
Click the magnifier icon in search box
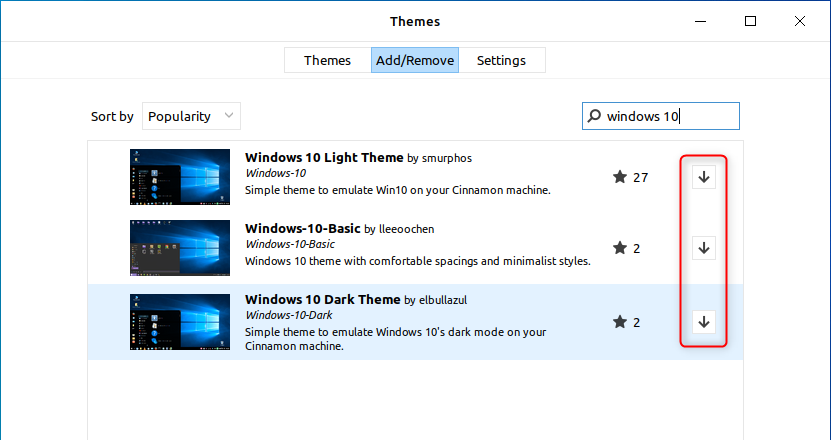click(x=596, y=116)
